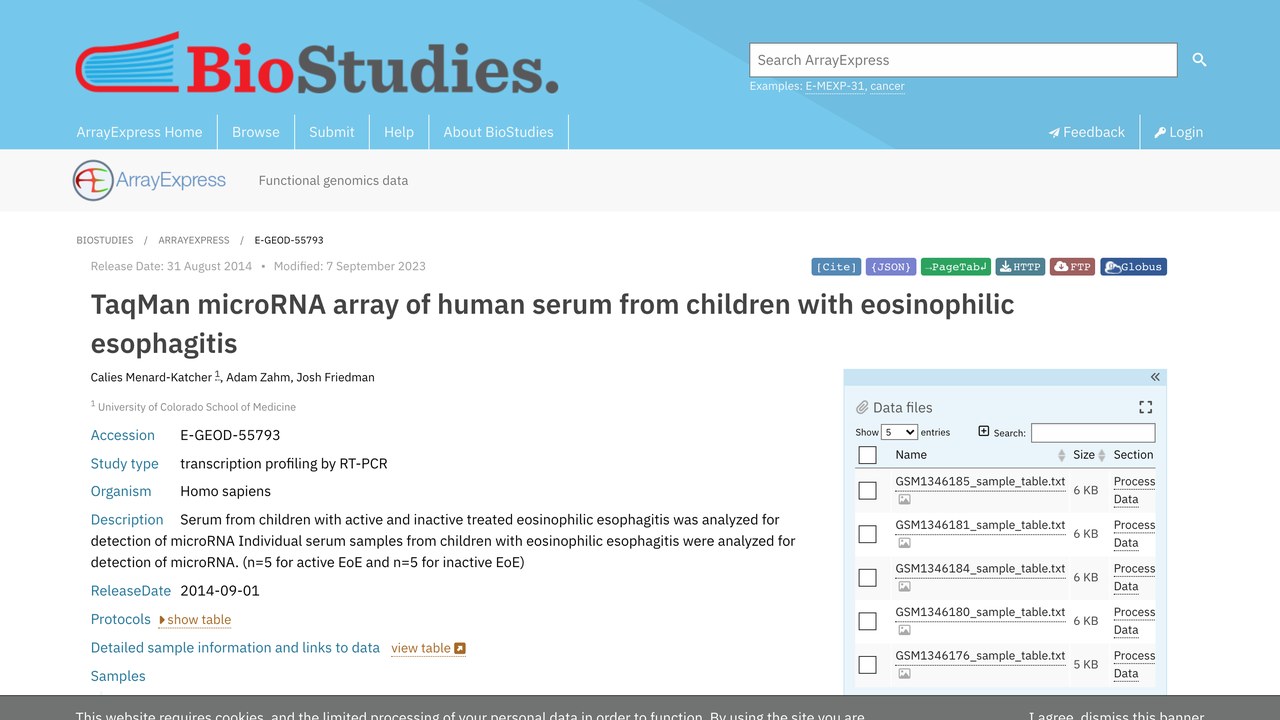The image size is (1280, 720).
Task: Select the GSM1346176_sample_table.txt checkbox
Action: pos(868,665)
